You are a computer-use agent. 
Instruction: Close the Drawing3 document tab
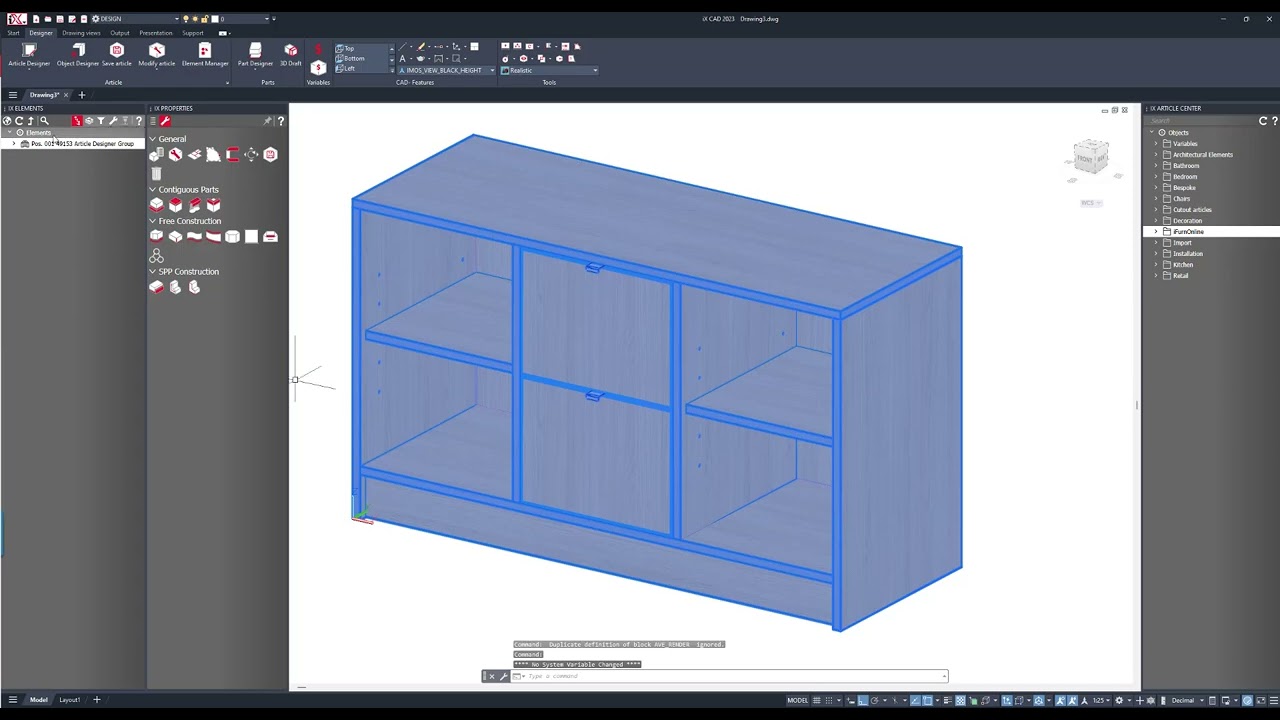coord(66,95)
